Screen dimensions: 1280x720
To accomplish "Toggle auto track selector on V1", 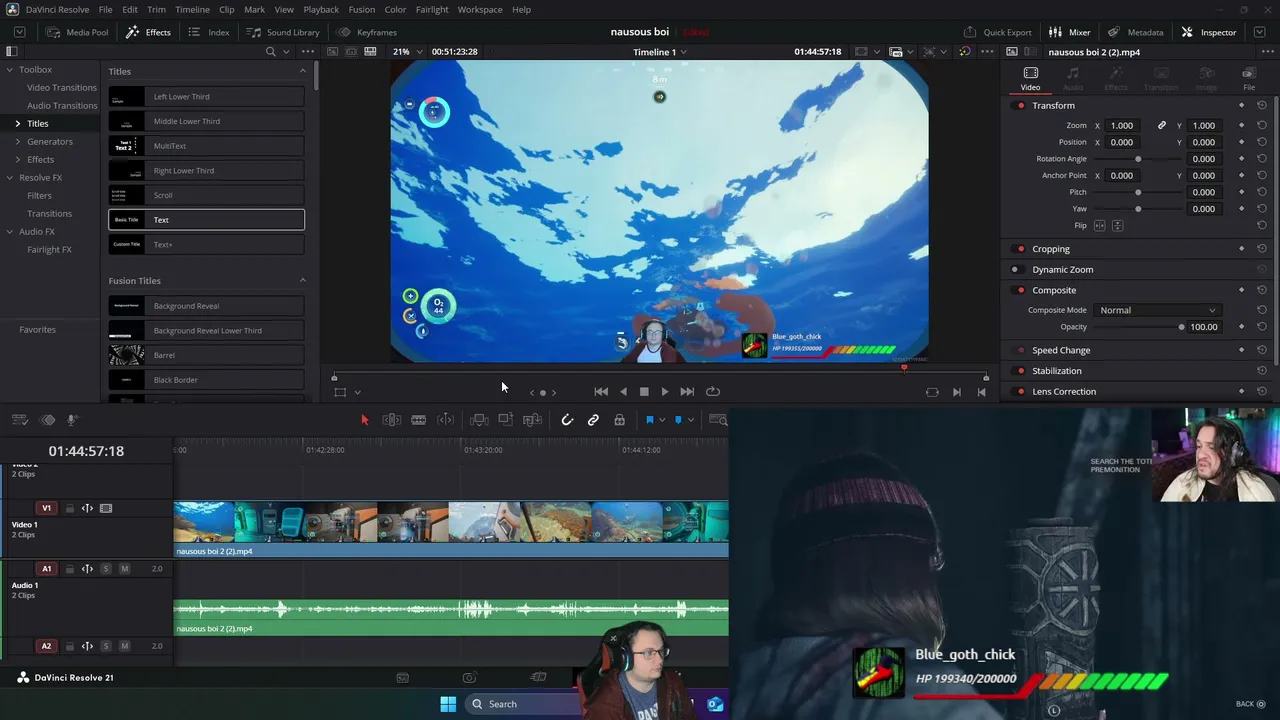I will 87,508.
